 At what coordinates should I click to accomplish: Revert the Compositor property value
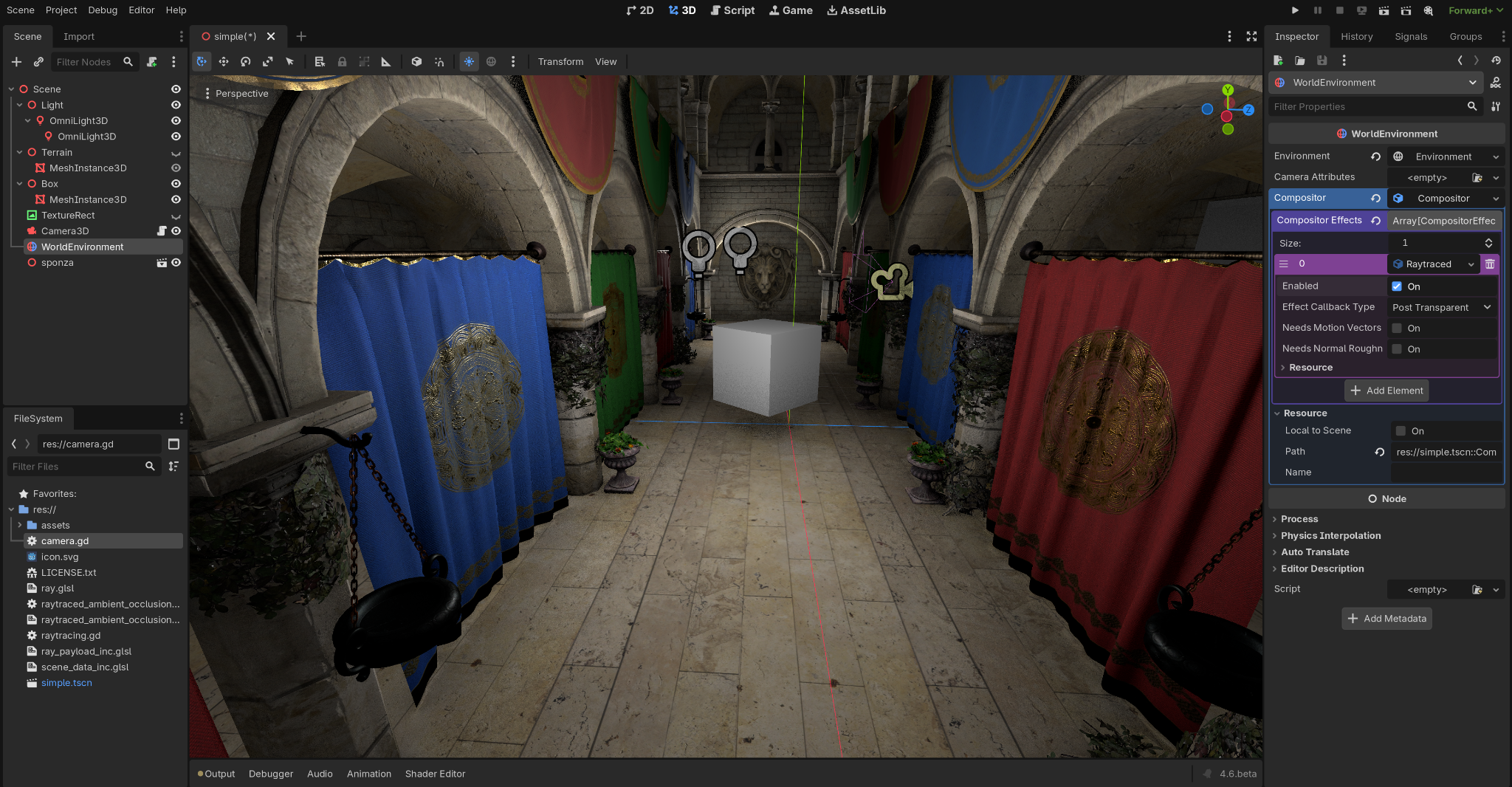[x=1375, y=198]
